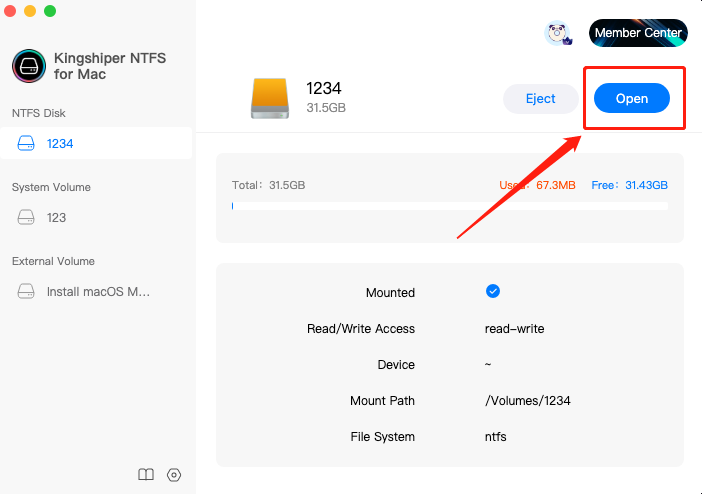Click the File System label
Image resolution: width=702 pixels, height=494 pixels.
383,437
